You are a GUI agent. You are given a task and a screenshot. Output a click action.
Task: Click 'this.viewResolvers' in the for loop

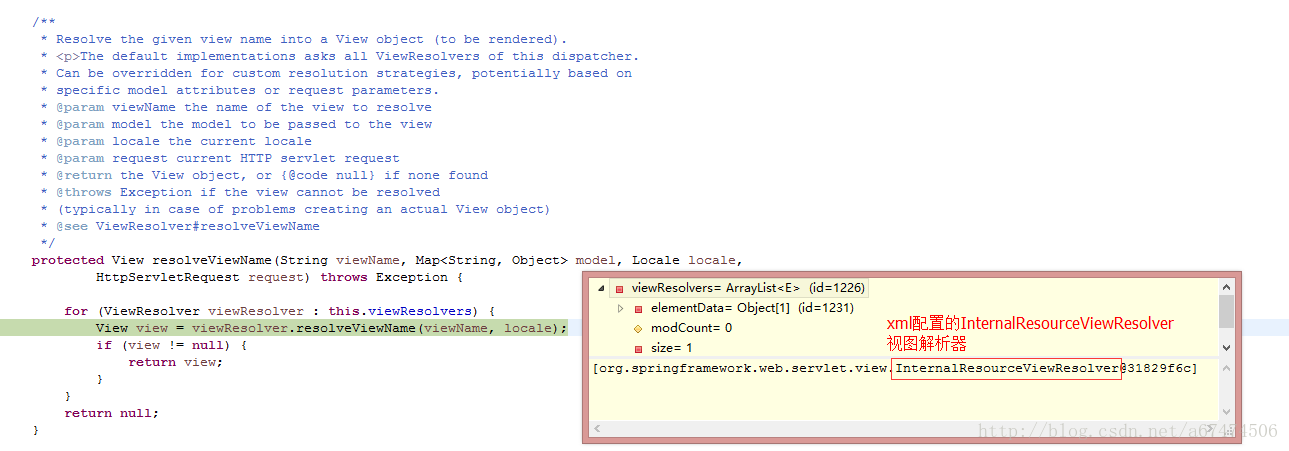pos(408,311)
